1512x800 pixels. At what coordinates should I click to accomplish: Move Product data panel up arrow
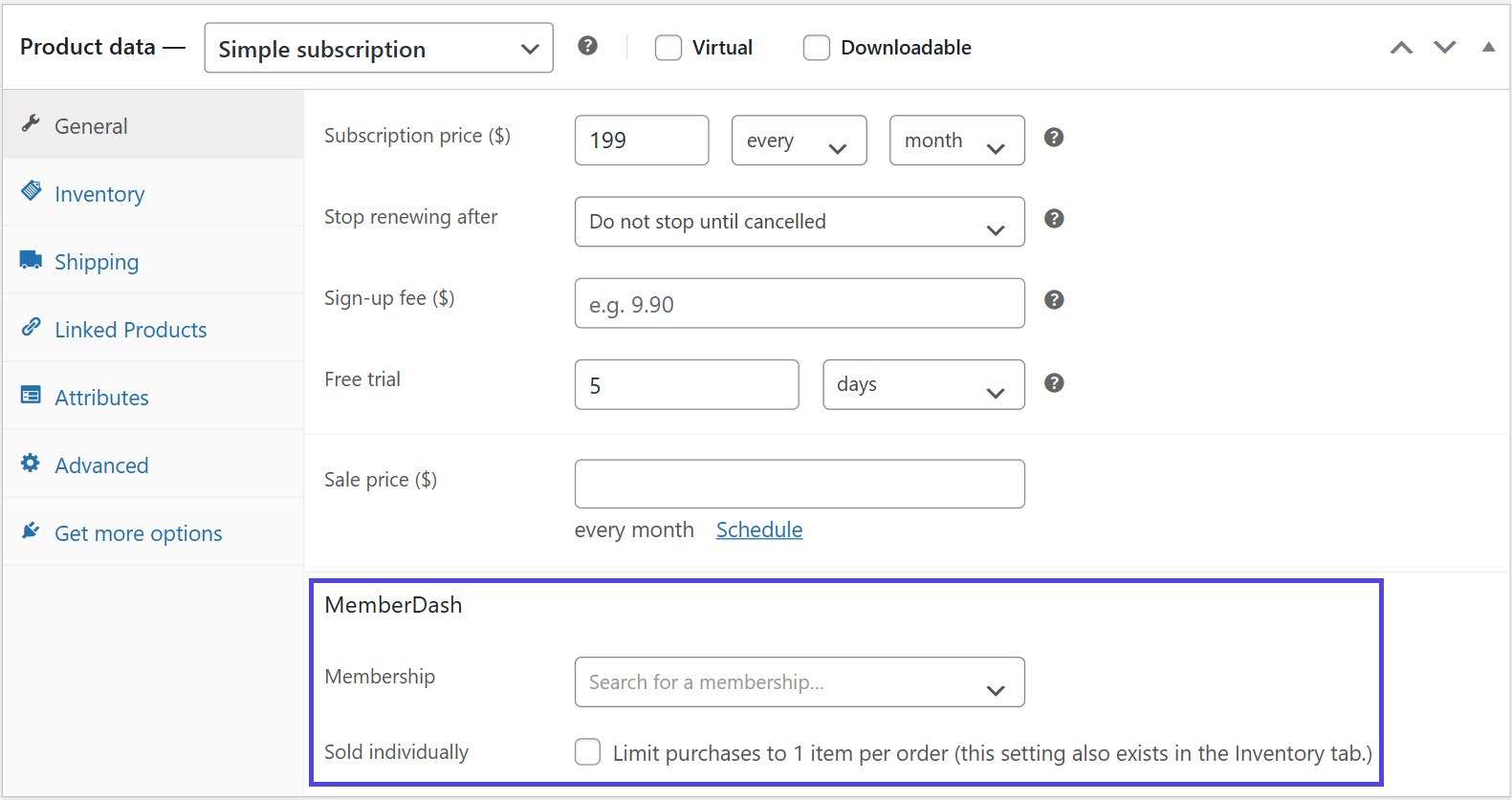point(1401,48)
